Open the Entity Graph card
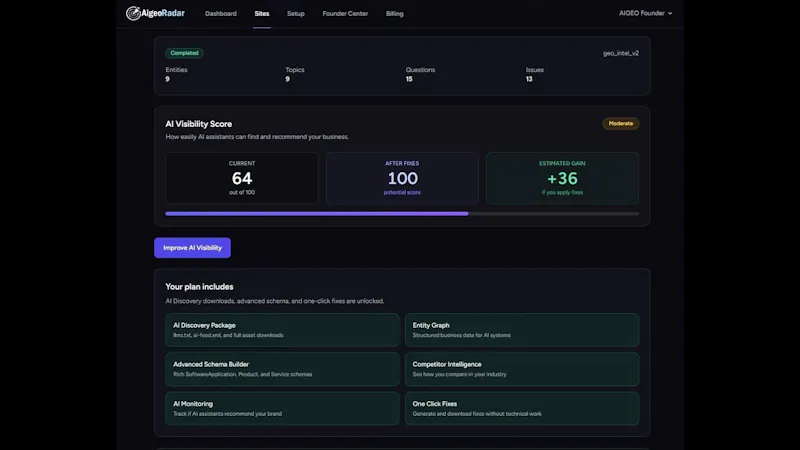The width and height of the screenshot is (800, 450). tap(522, 330)
